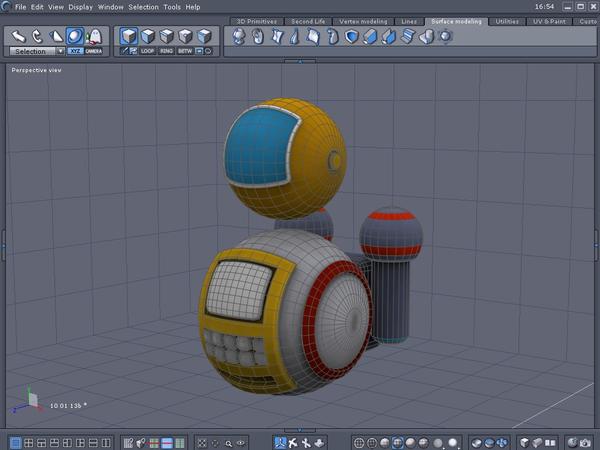Open the Tools menu

(172, 7)
